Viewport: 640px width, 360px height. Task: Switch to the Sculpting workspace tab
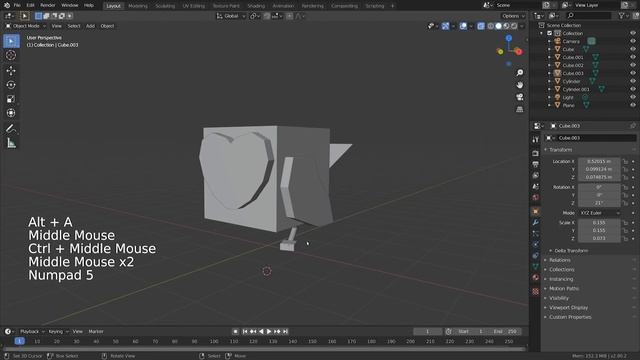tap(165, 6)
